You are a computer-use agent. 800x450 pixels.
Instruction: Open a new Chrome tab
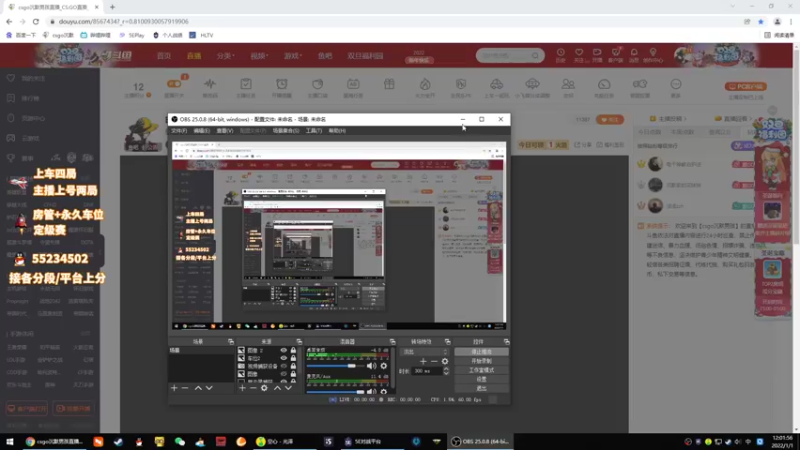coord(112,7)
